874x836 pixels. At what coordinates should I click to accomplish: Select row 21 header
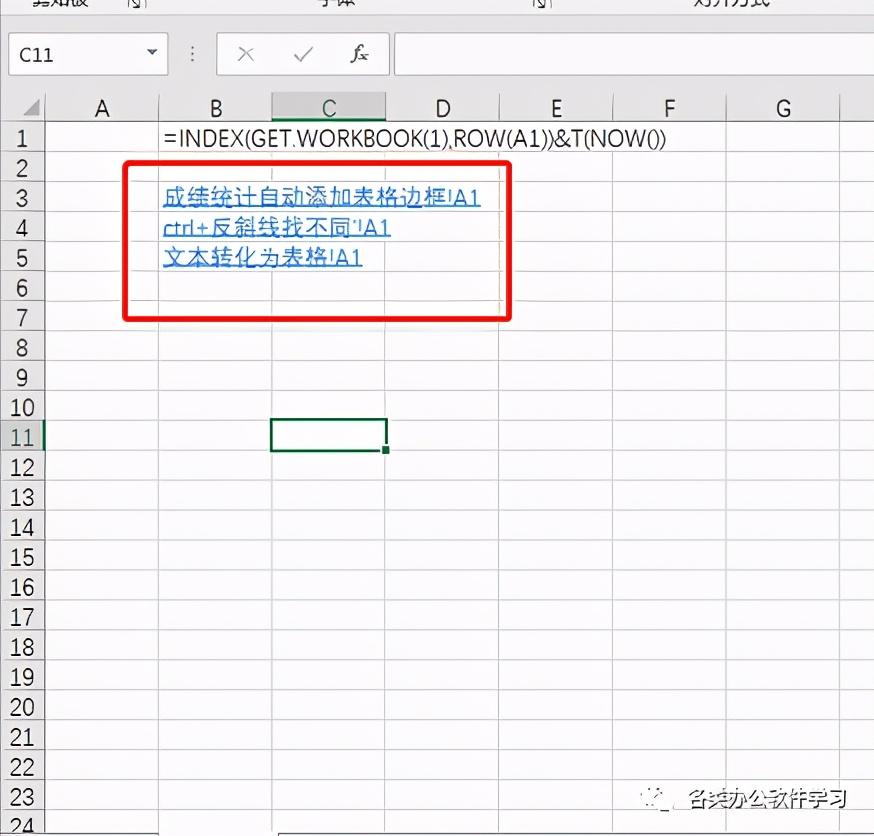coord(22,737)
